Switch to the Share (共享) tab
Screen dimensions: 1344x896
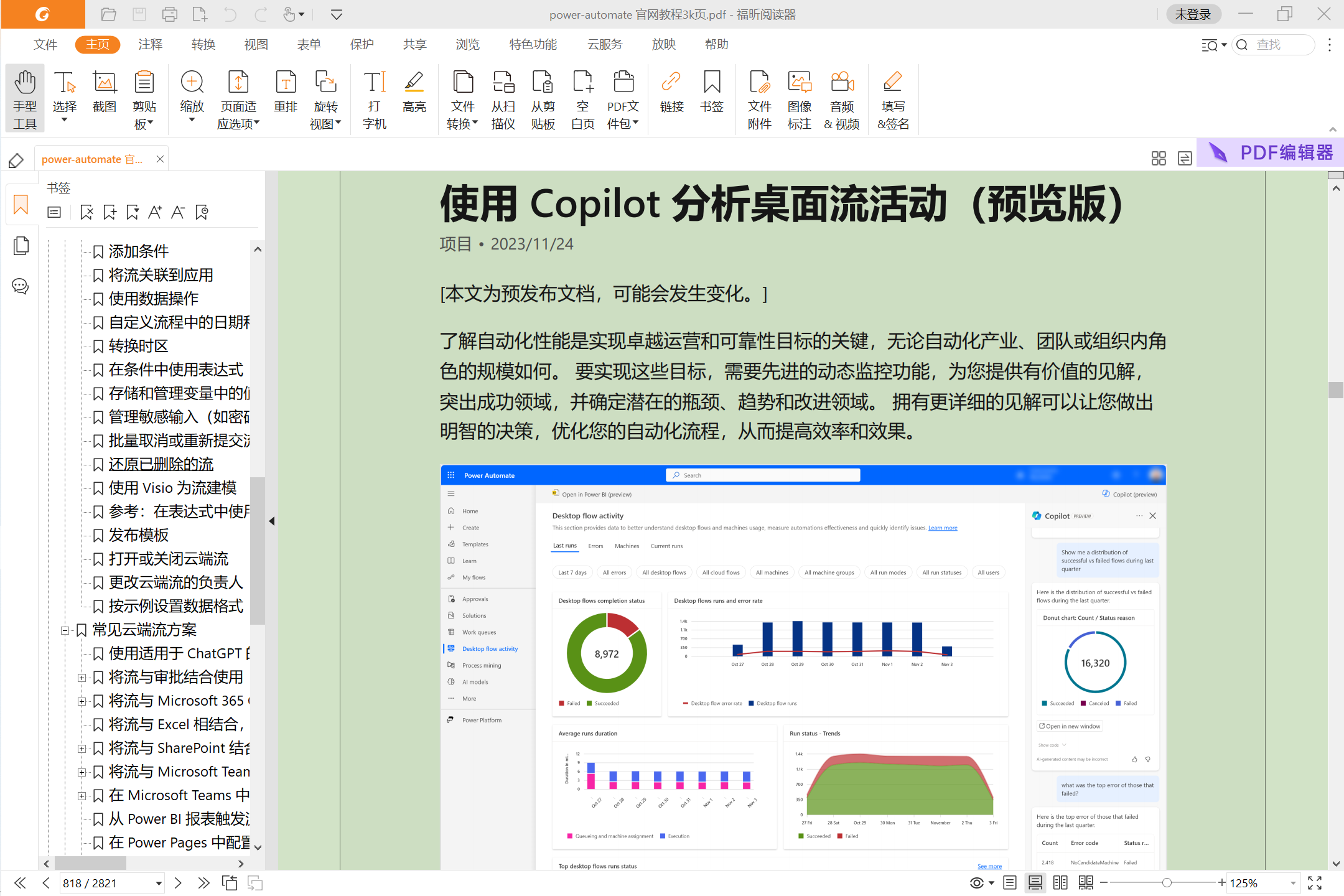pos(414,45)
